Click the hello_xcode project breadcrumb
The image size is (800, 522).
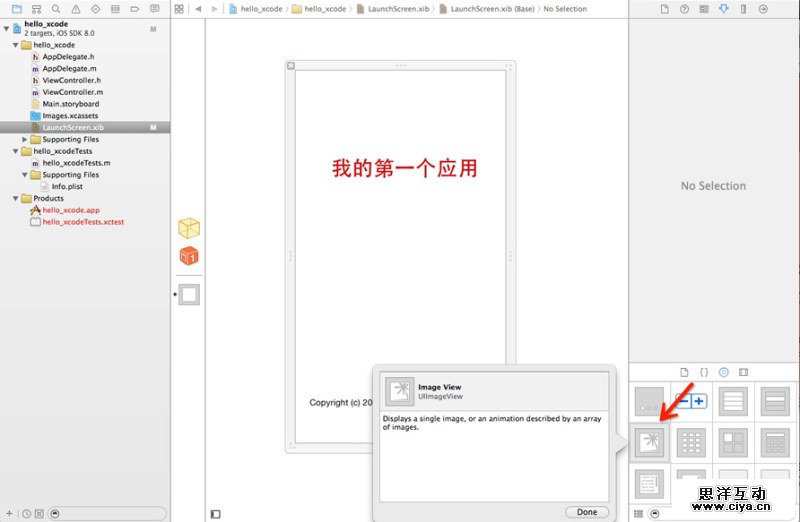pyautogui.click(x=255, y=9)
